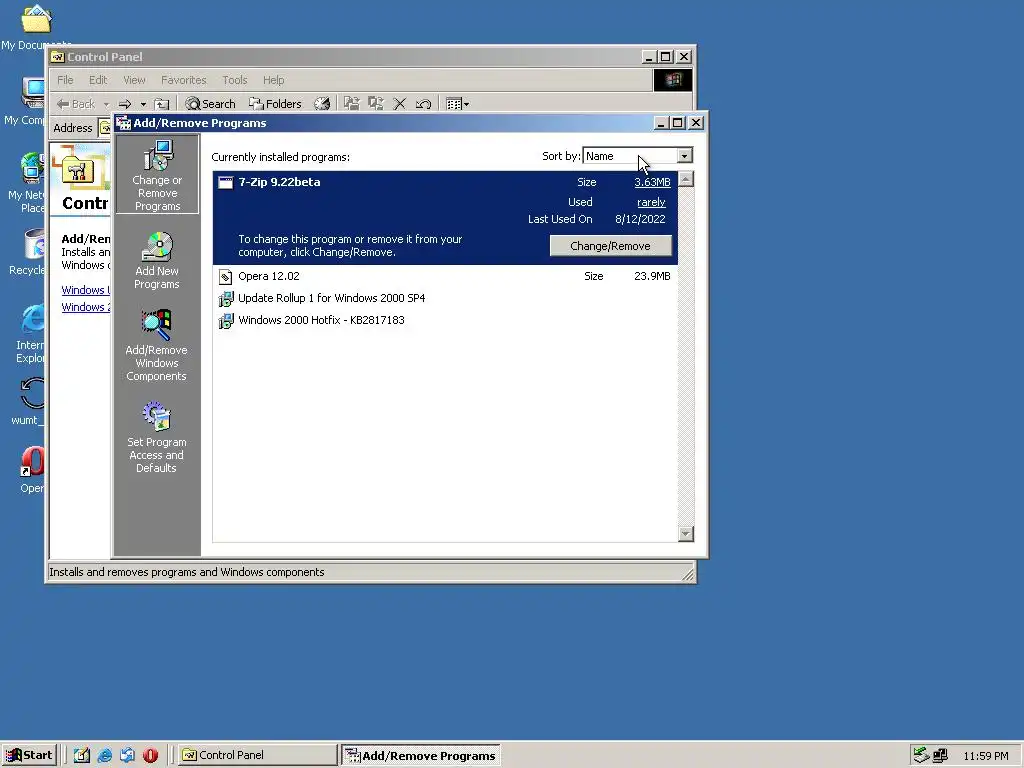Click Back arrow in Control Panel toolbar
Screen dimensions: 1024x768
pos(76,104)
